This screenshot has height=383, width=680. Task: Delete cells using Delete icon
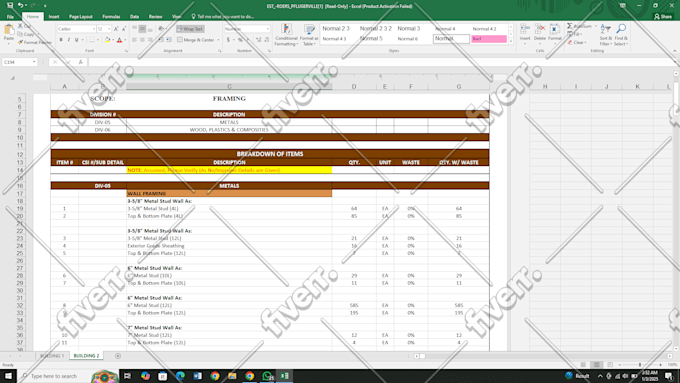(539, 35)
